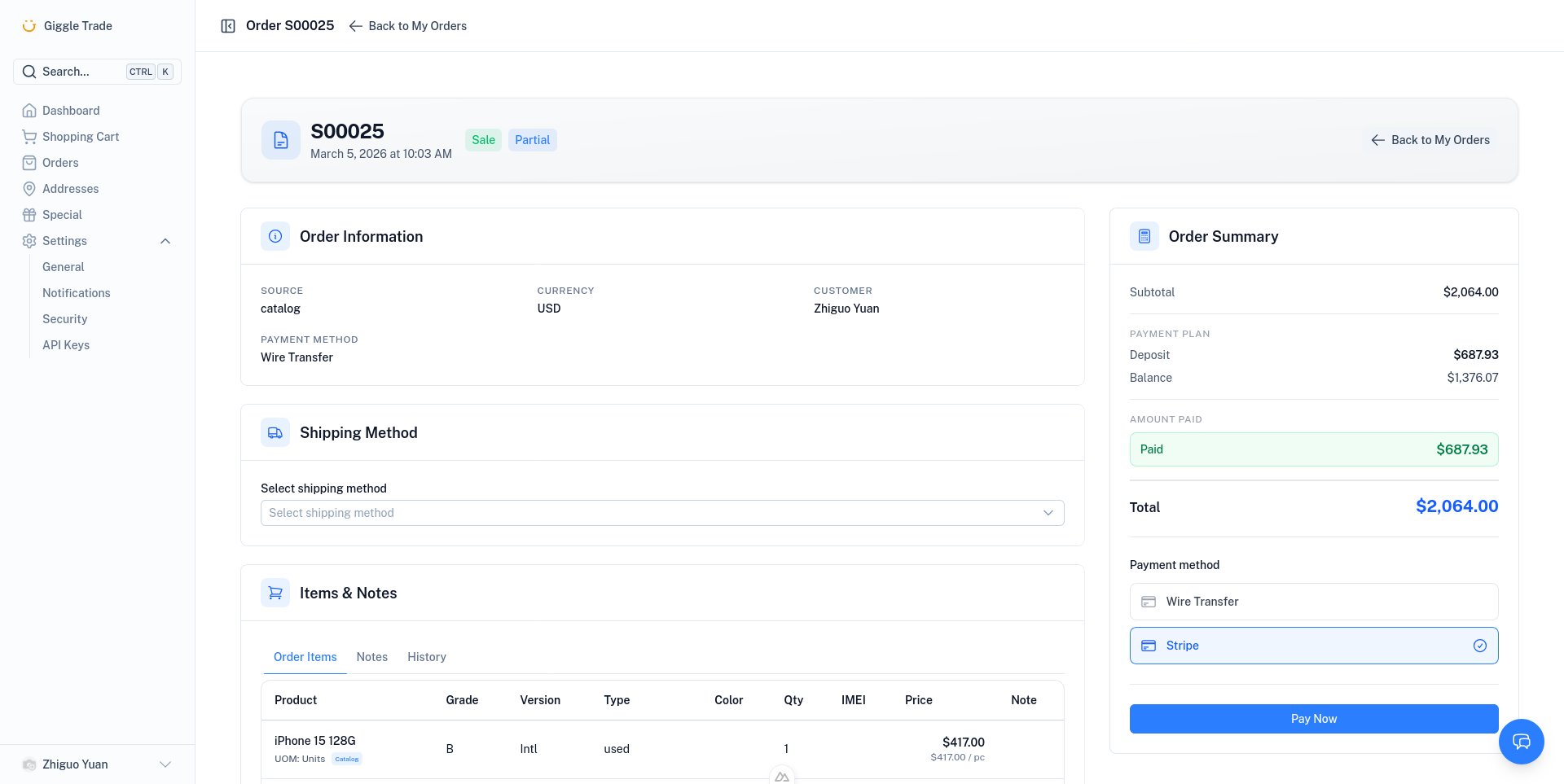This screenshot has height=784, width=1564.
Task: Click the collapse panel icon beside Order S00025
Action: coord(228,25)
